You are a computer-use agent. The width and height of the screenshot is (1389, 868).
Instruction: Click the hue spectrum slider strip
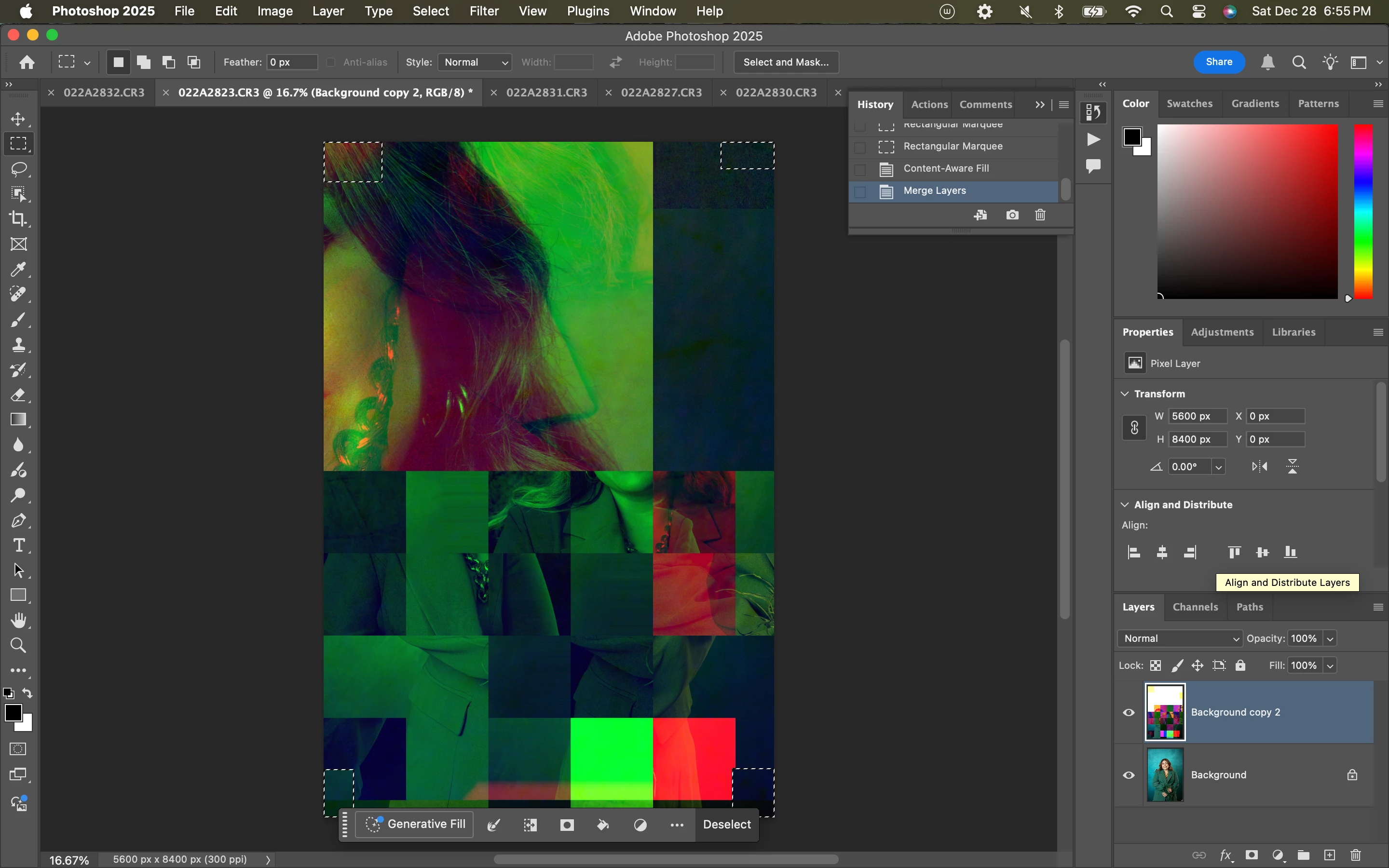pyautogui.click(x=1363, y=211)
